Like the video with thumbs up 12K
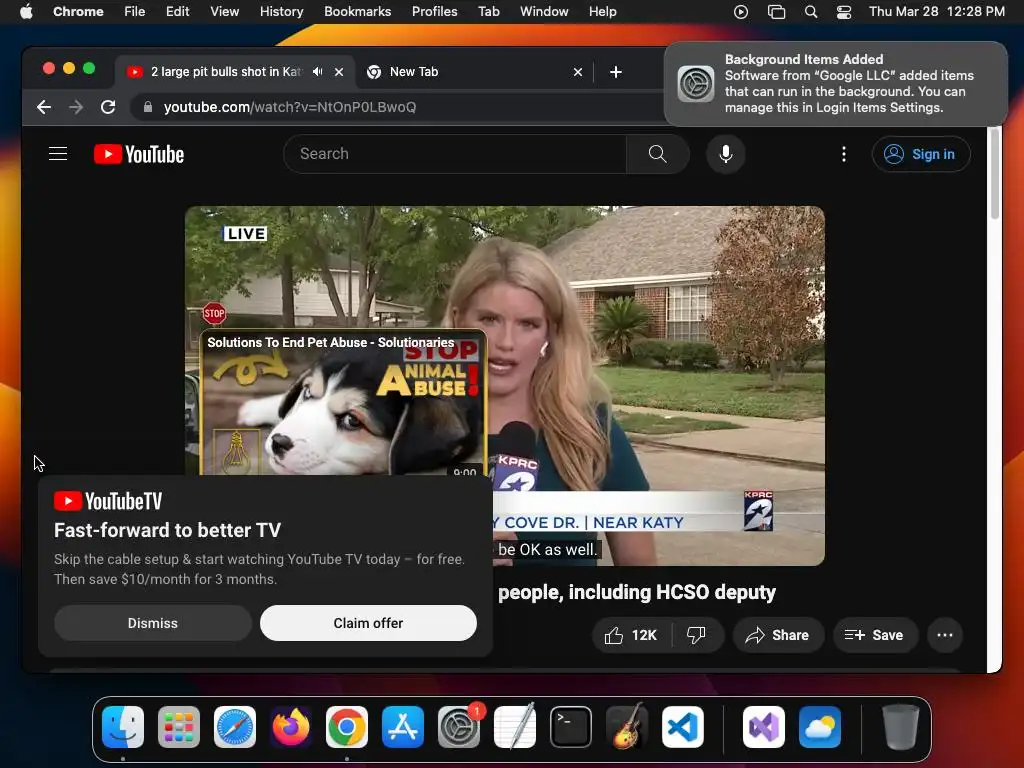This screenshot has height=768, width=1024. [632, 635]
